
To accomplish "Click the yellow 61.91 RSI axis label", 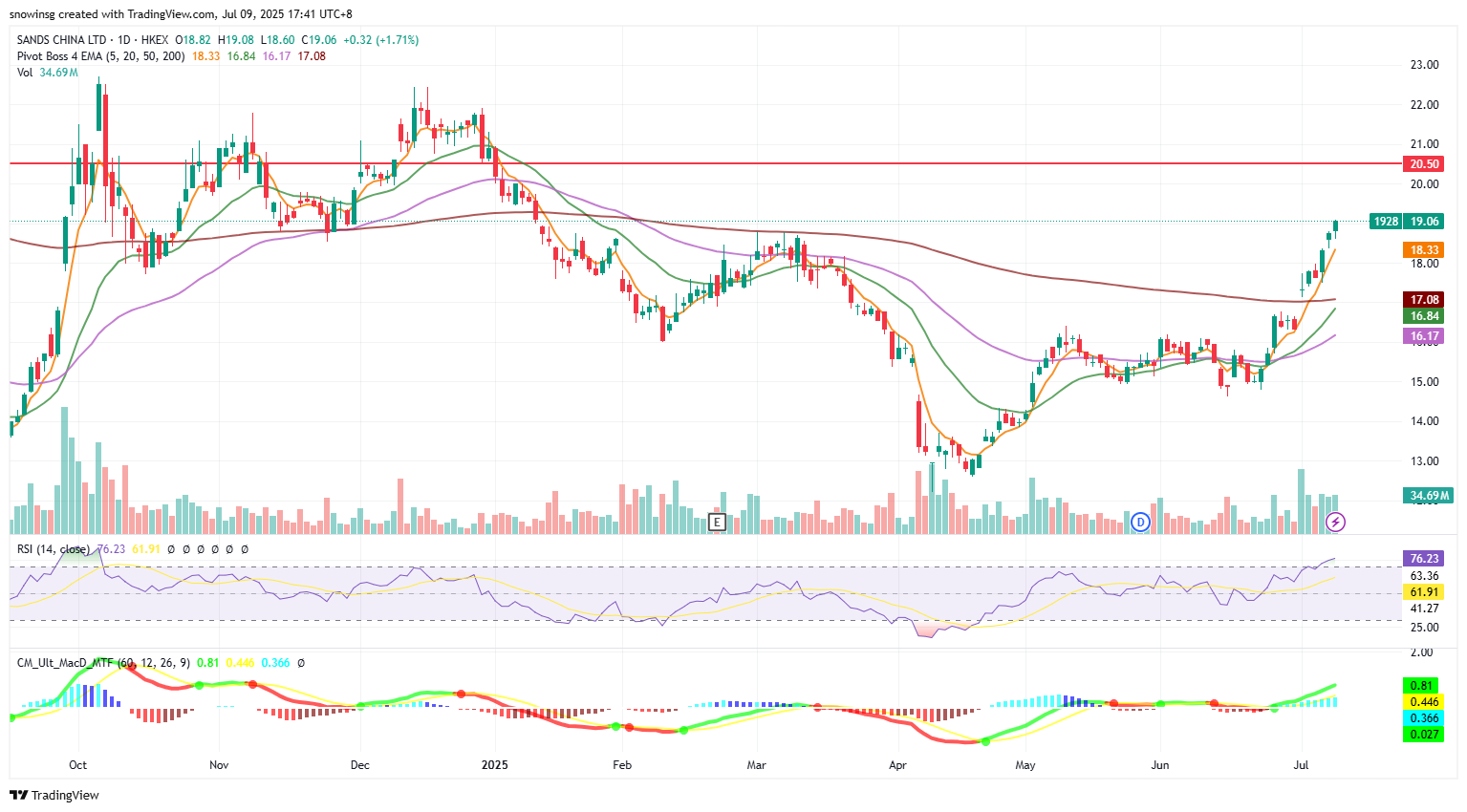I will pyautogui.click(x=1424, y=592).
